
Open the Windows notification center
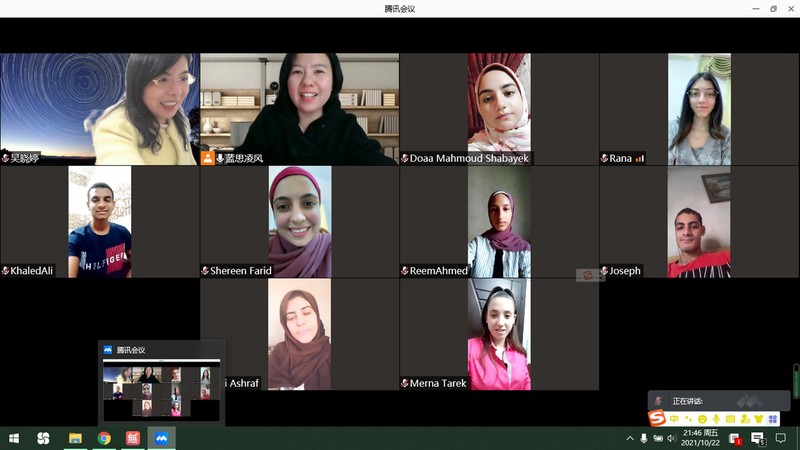coord(781,438)
